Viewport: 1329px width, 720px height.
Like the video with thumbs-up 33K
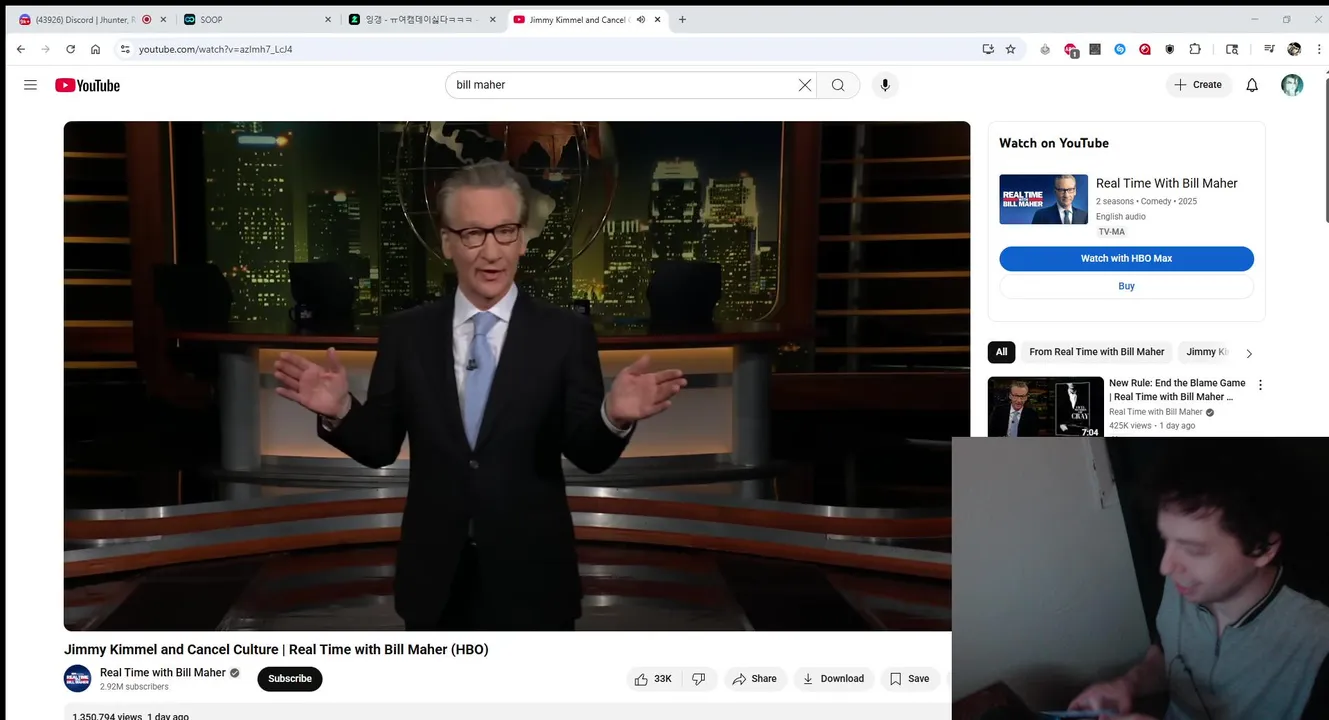pos(653,679)
